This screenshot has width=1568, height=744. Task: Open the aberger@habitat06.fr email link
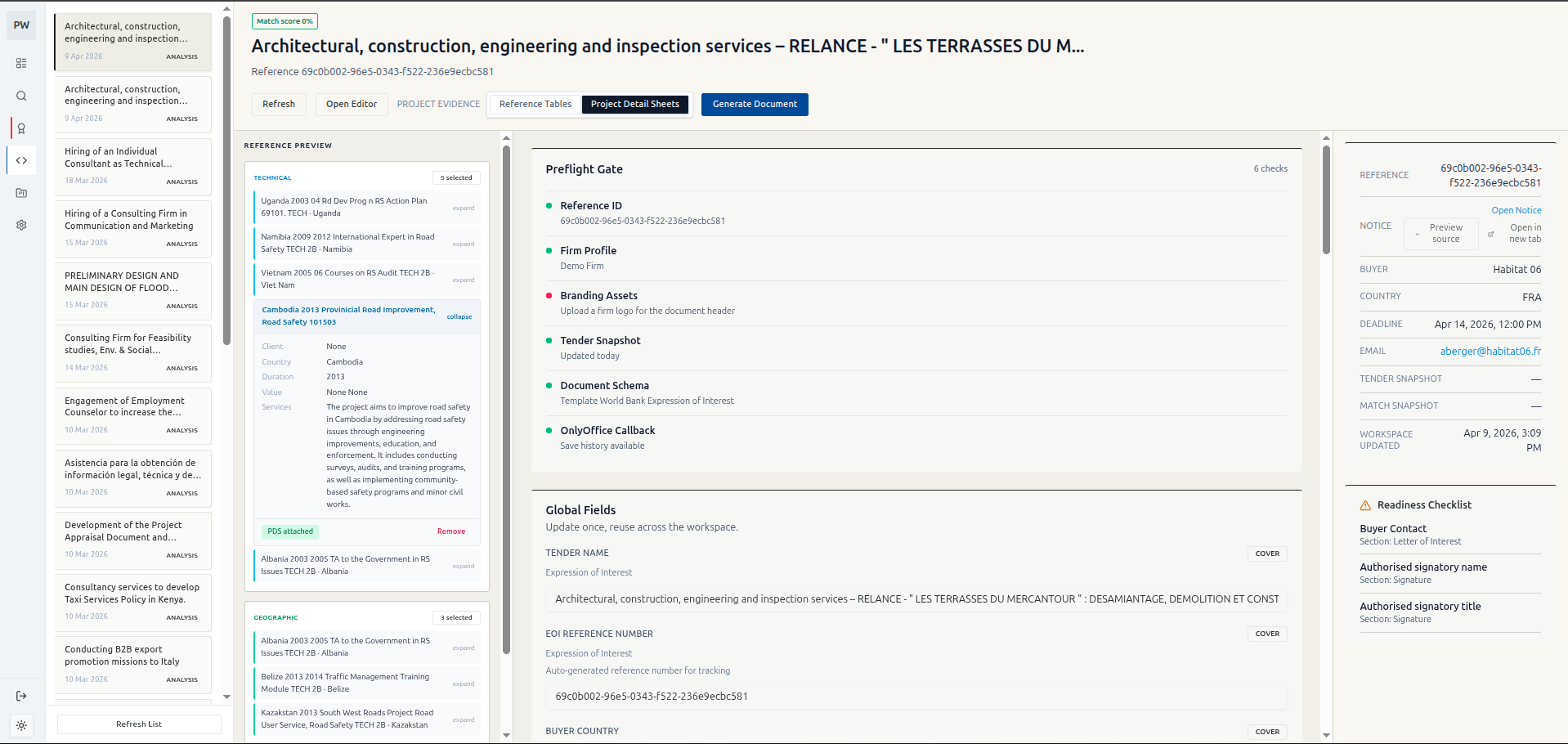coord(1490,351)
